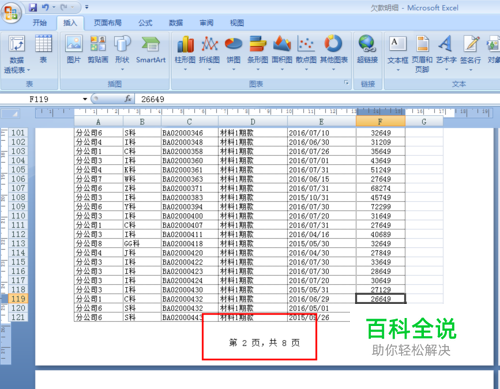The image size is (500, 389).
Task: Expand the 形状 dropdown arrow
Action: pyautogui.click(x=122, y=69)
